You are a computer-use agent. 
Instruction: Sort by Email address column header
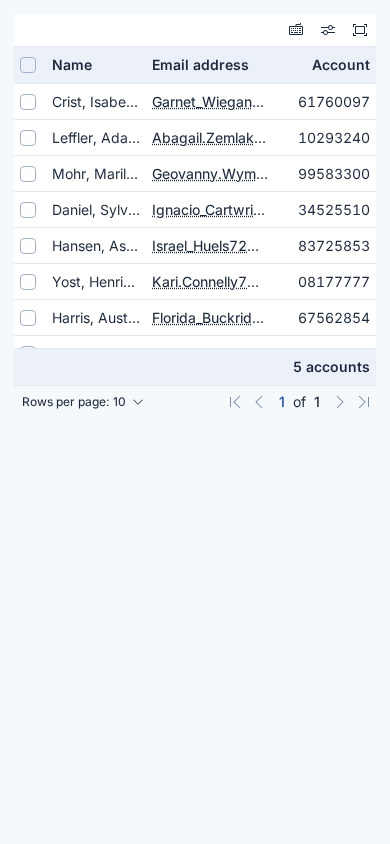pyautogui.click(x=200, y=65)
